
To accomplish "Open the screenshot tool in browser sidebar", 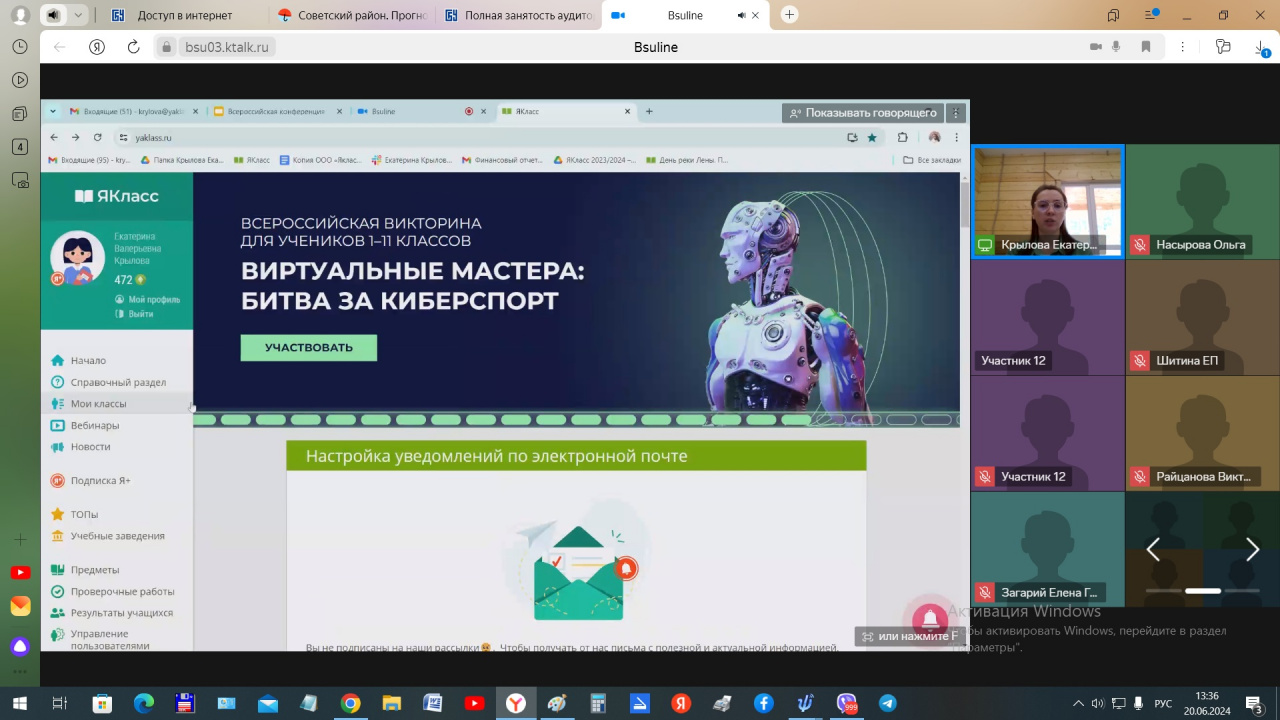I will tap(20, 181).
